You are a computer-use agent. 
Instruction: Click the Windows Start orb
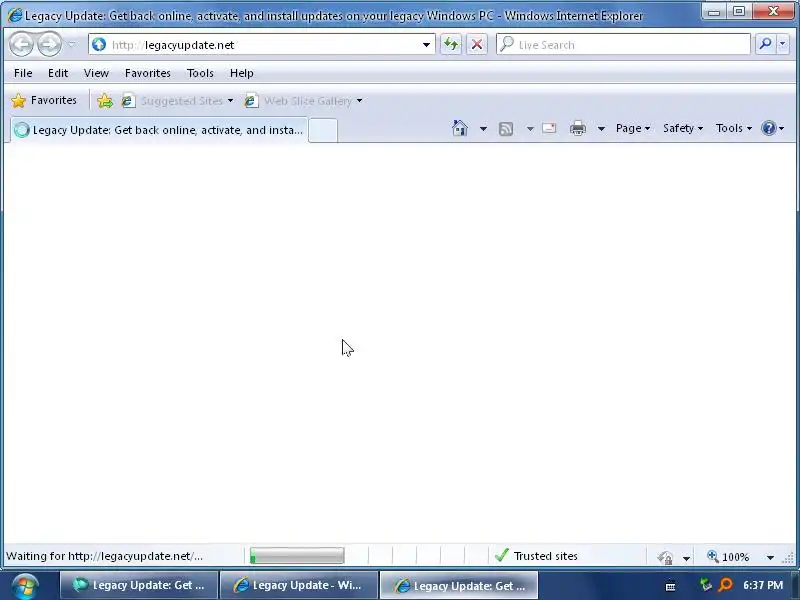pyautogui.click(x=24, y=586)
